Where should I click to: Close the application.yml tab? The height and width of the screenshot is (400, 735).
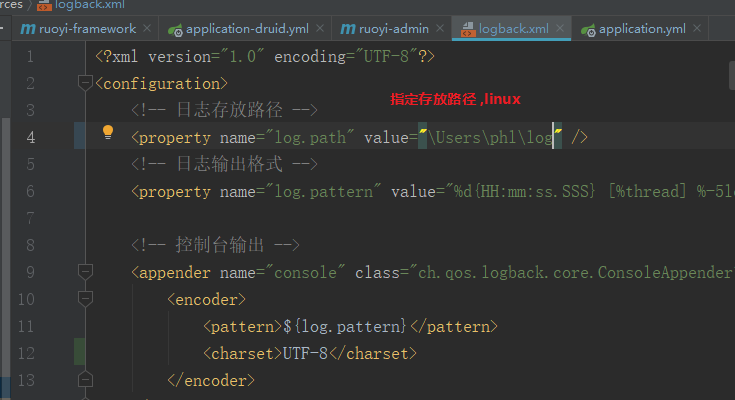tap(697, 28)
